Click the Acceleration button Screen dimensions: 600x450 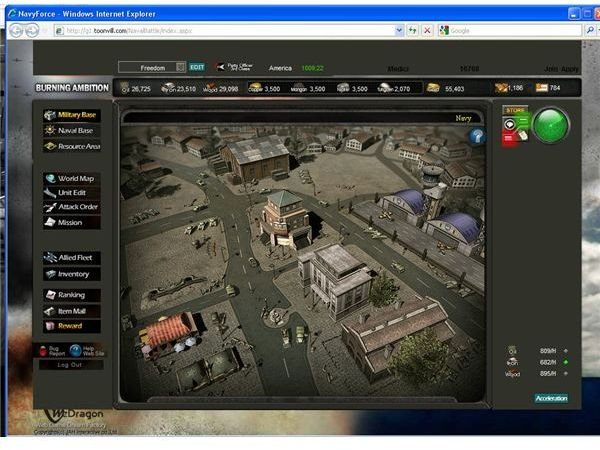coord(551,398)
